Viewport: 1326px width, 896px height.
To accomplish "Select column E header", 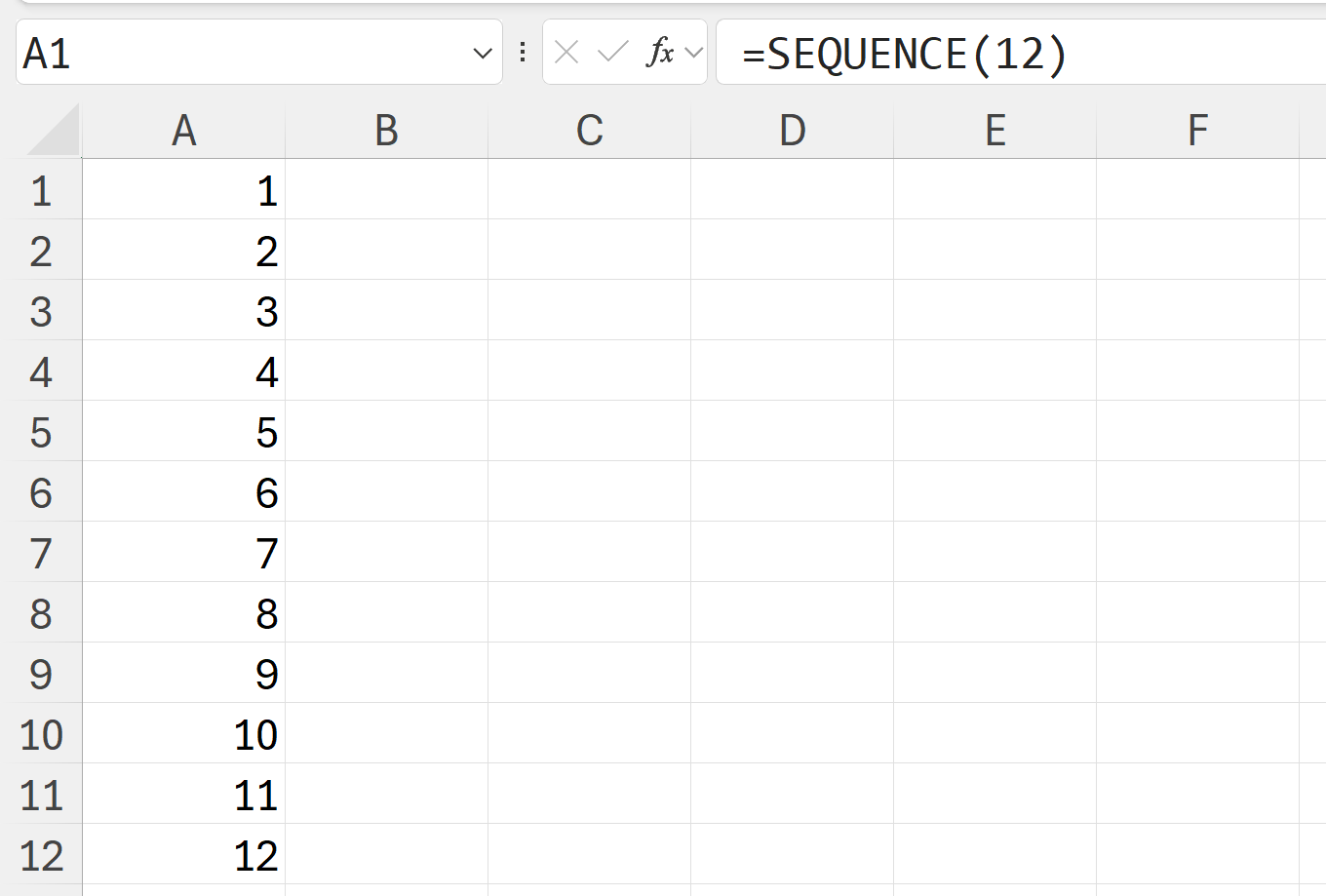I will [x=995, y=131].
